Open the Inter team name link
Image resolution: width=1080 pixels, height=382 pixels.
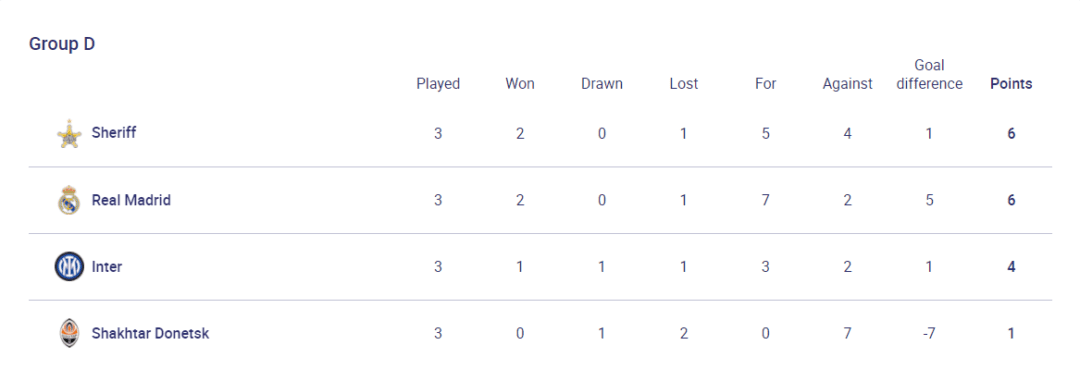click(x=107, y=266)
